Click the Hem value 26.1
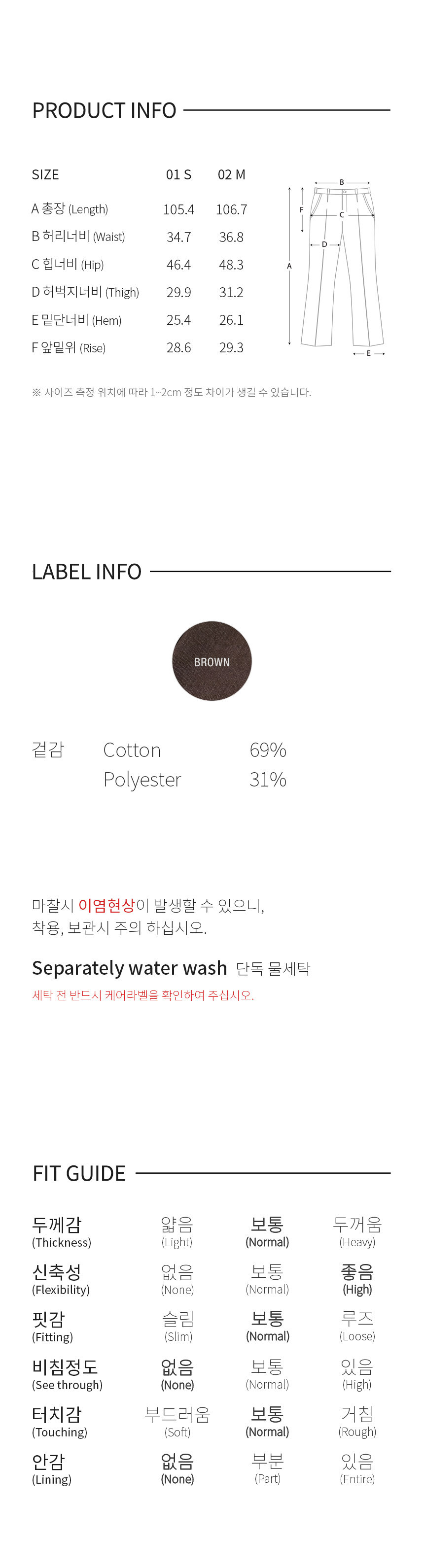 pos(232,320)
